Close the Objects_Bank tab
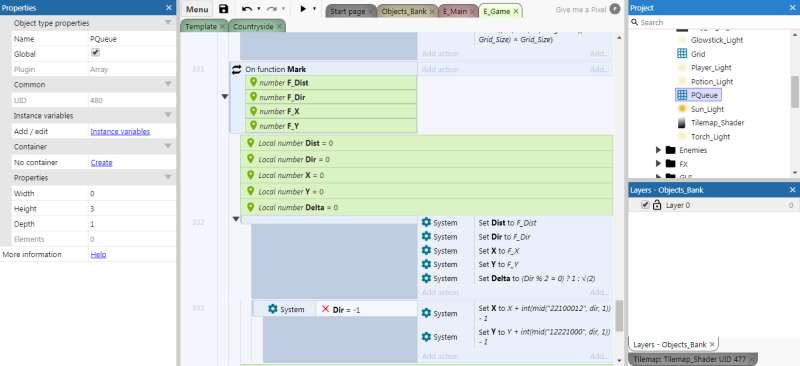Image resolution: width=800 pixels, height=366 pixels. point(433,11)
